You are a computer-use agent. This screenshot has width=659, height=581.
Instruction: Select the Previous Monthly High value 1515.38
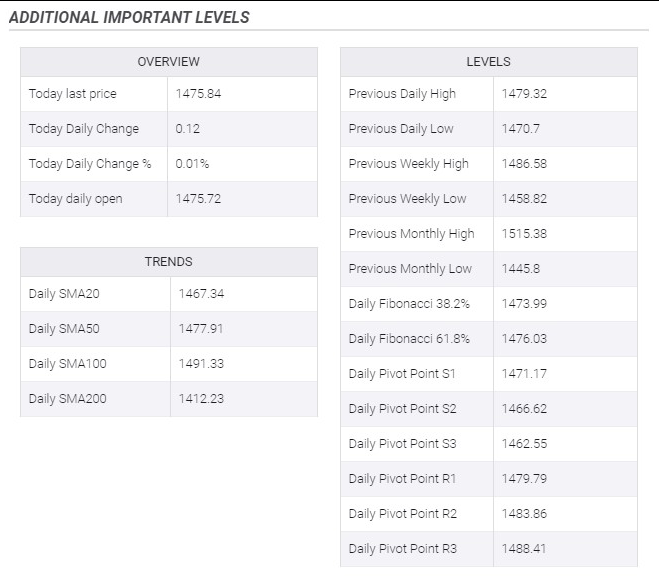pyautogui.click(x=524, y=234)
